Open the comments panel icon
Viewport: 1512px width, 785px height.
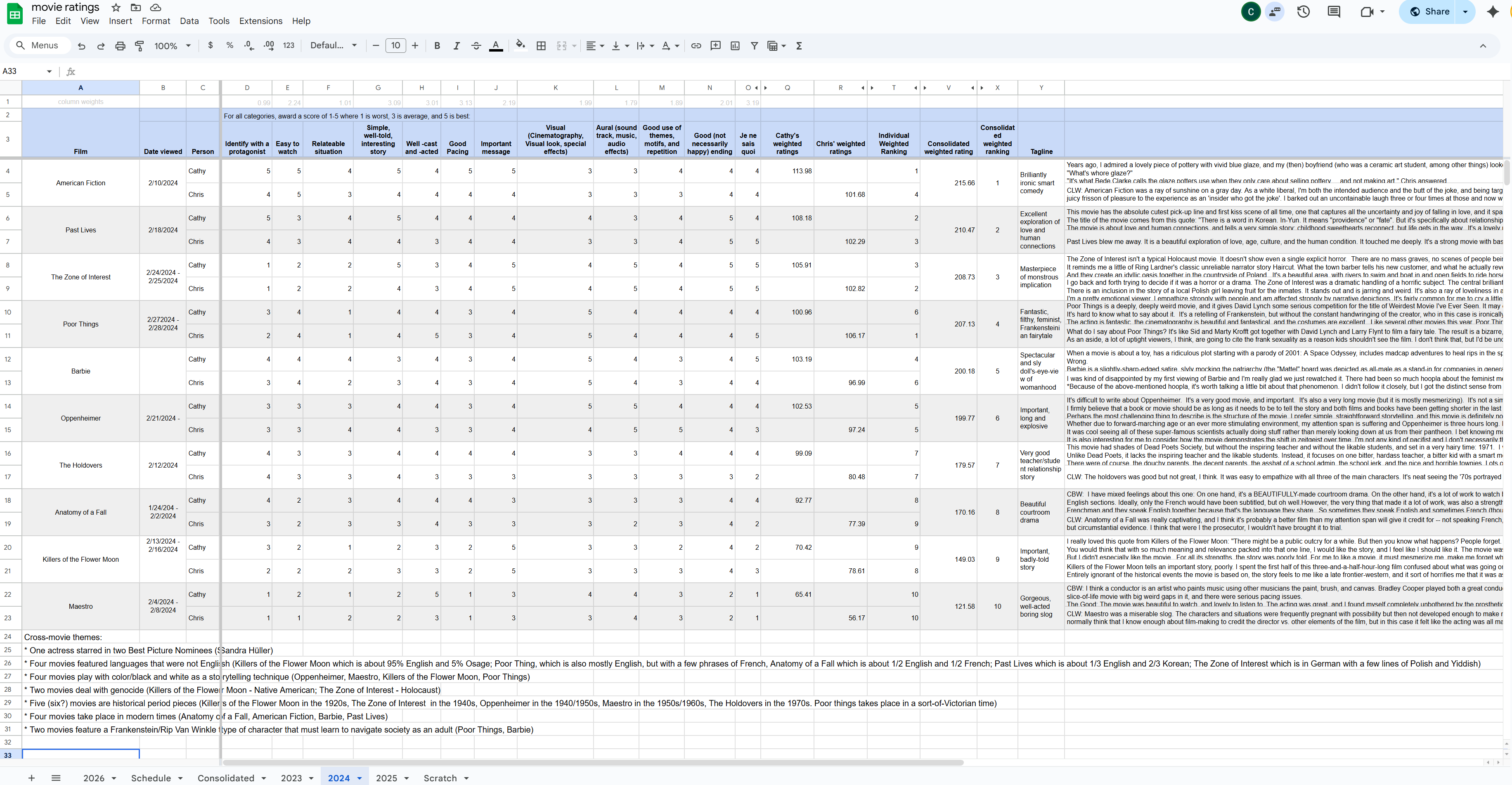(1334, 12)
